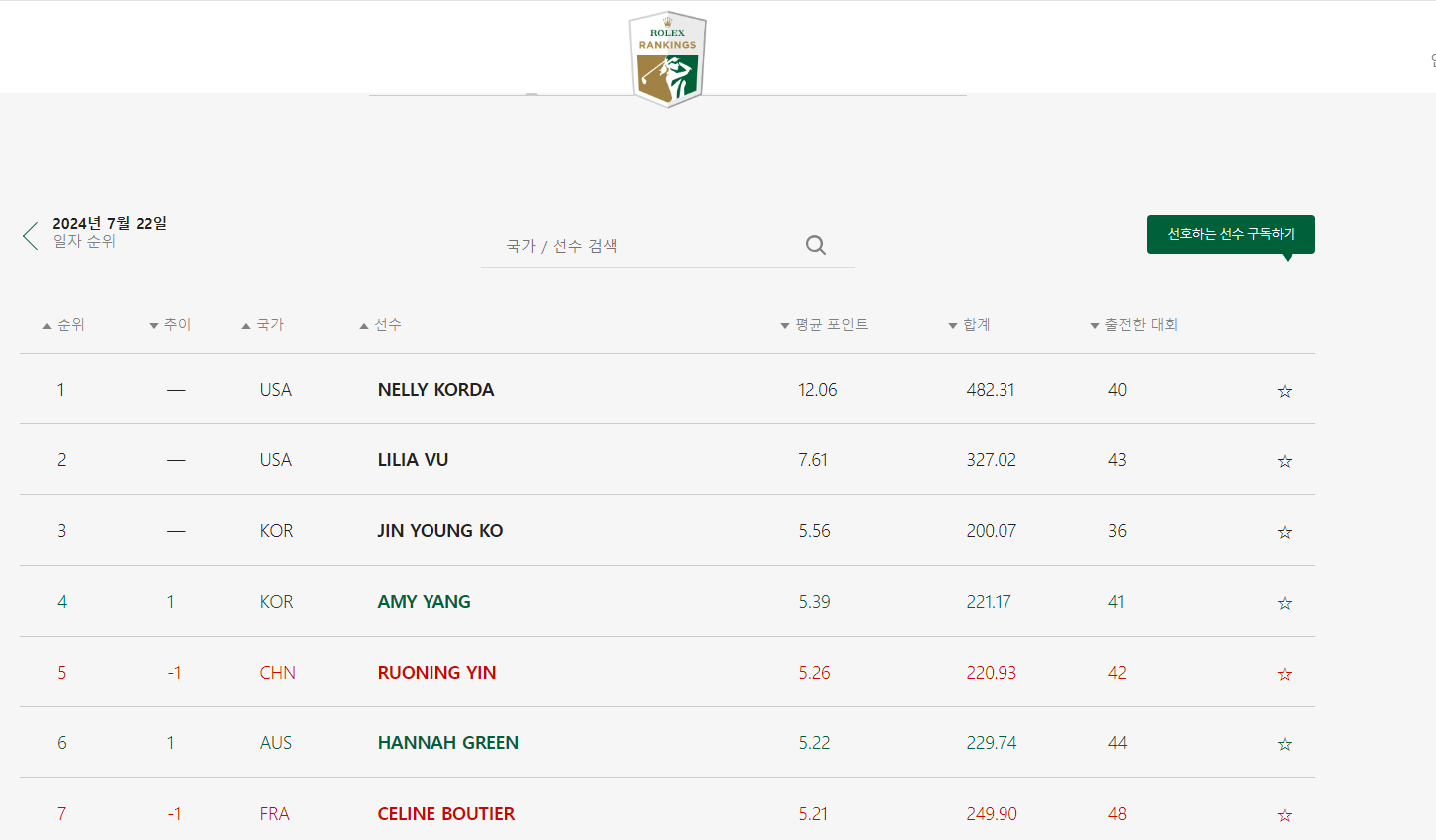Click the average value 7.61
This screenshot has width=1436, height=840.
pyautogui.click(x=813, y=460)
